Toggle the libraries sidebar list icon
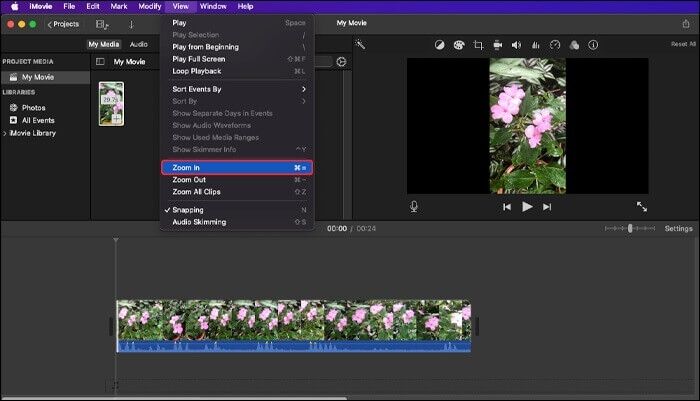 click(100, 62)
